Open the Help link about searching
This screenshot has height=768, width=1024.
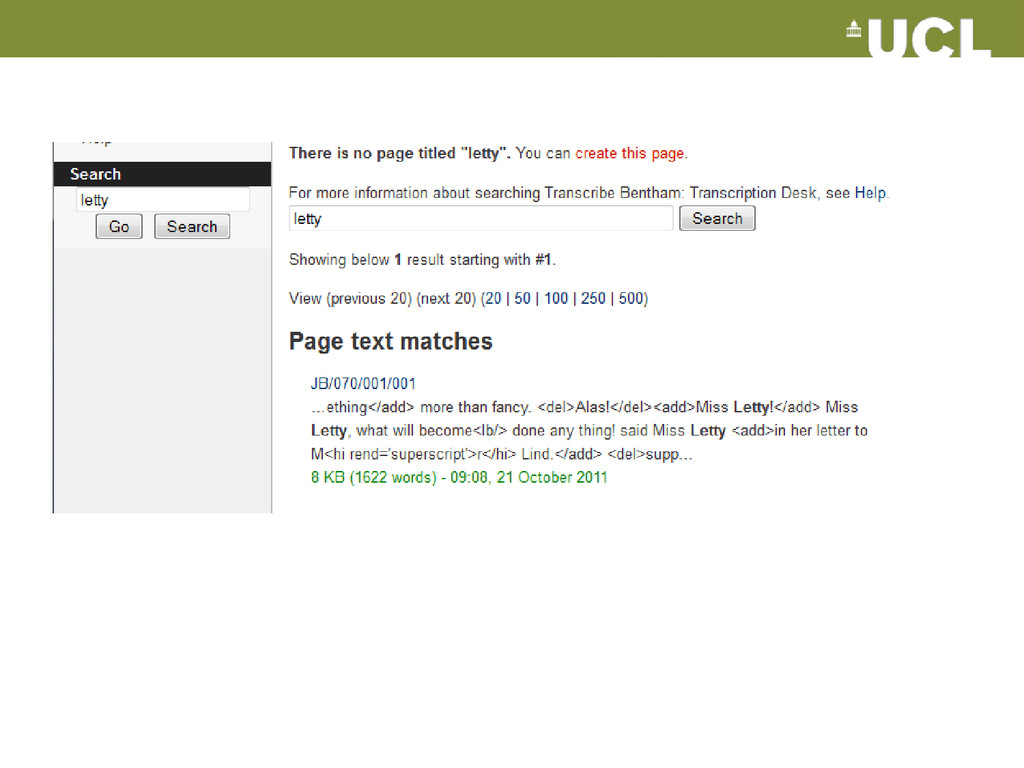click(x=871, y=193)
